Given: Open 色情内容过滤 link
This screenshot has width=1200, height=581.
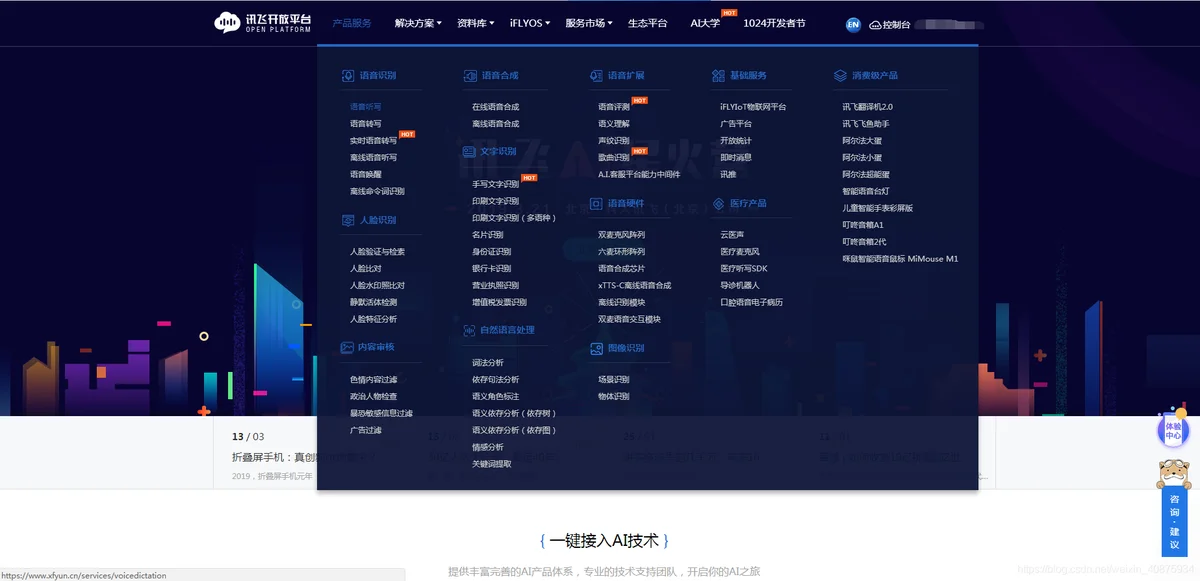Looking at the screenshot, I should [x=373, y=380].
